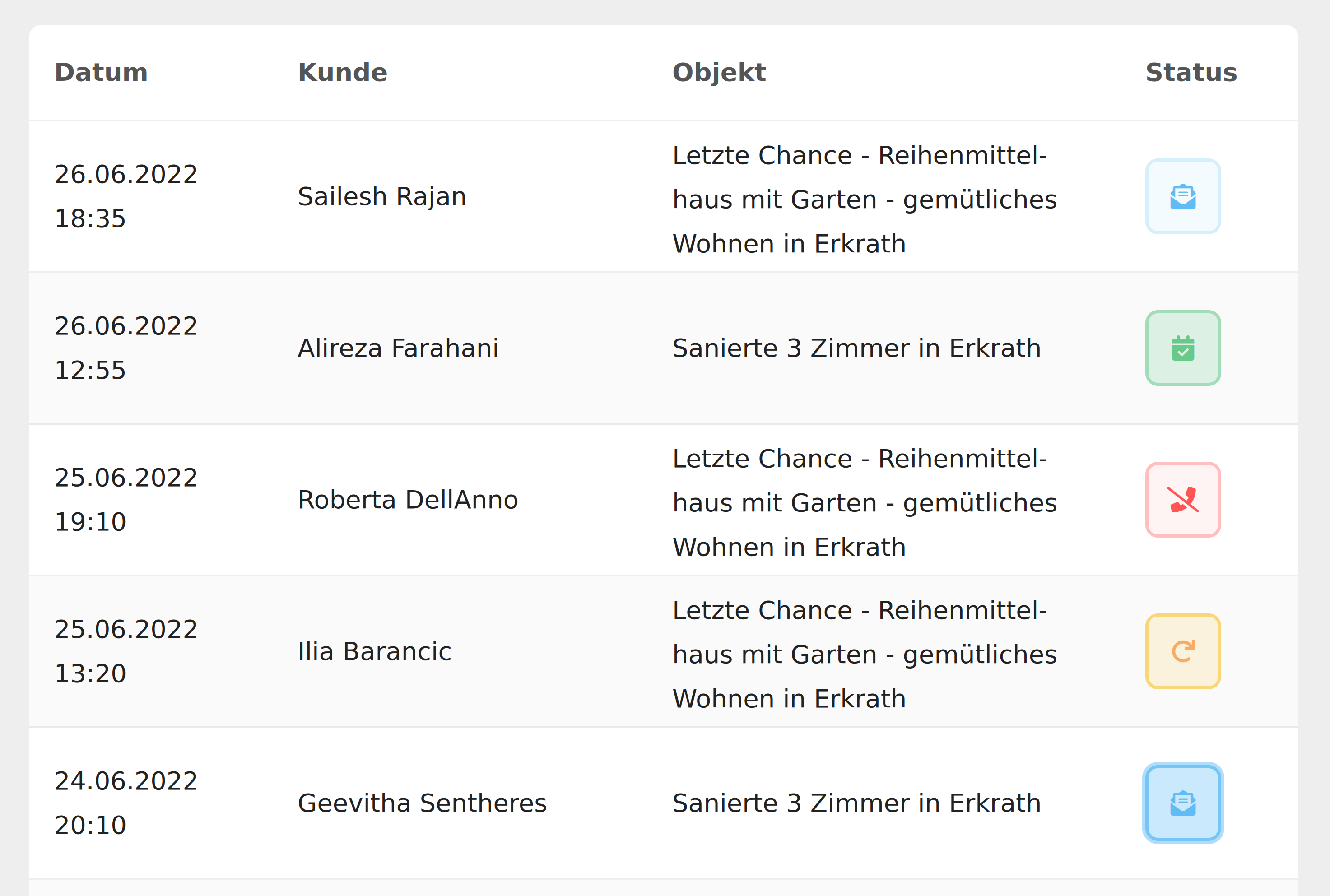Click the Status column header
The height and width of the screenshot is (896, 1330).
click(1190, 73)
